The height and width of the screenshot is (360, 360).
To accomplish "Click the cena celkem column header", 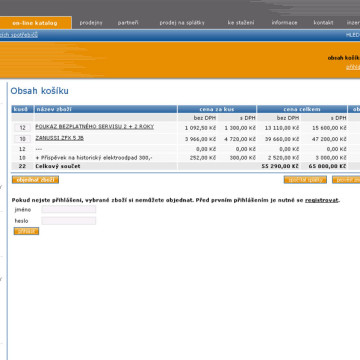I will coord(302,109).
